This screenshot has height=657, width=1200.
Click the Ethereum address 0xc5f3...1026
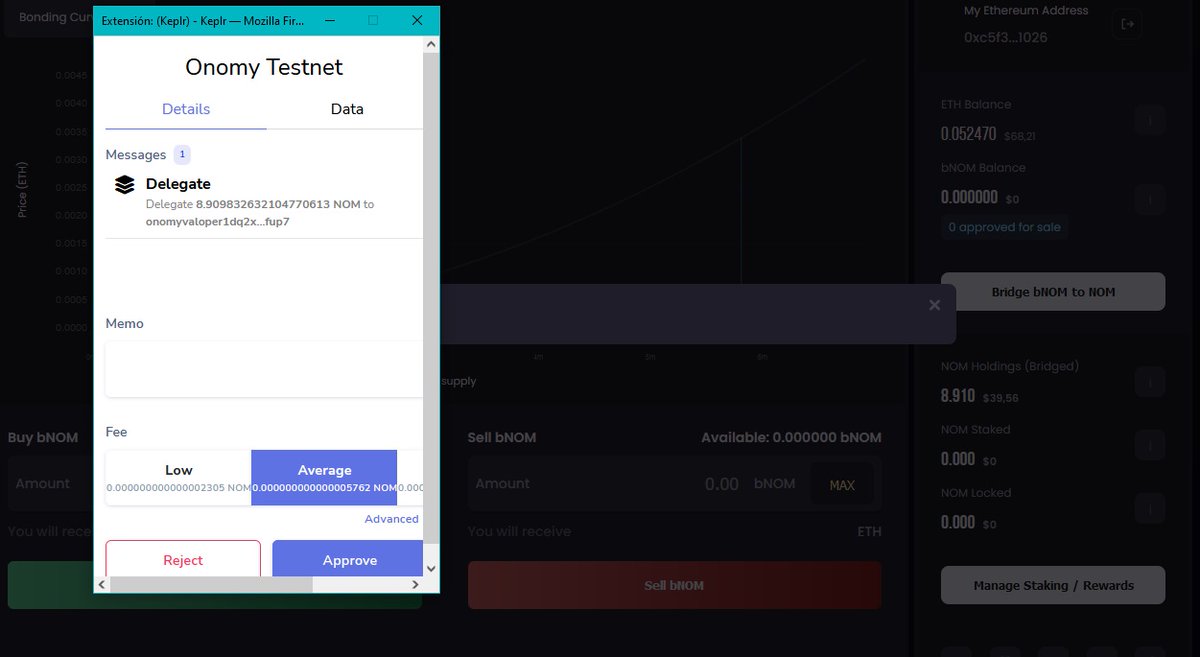[1006, 37]
